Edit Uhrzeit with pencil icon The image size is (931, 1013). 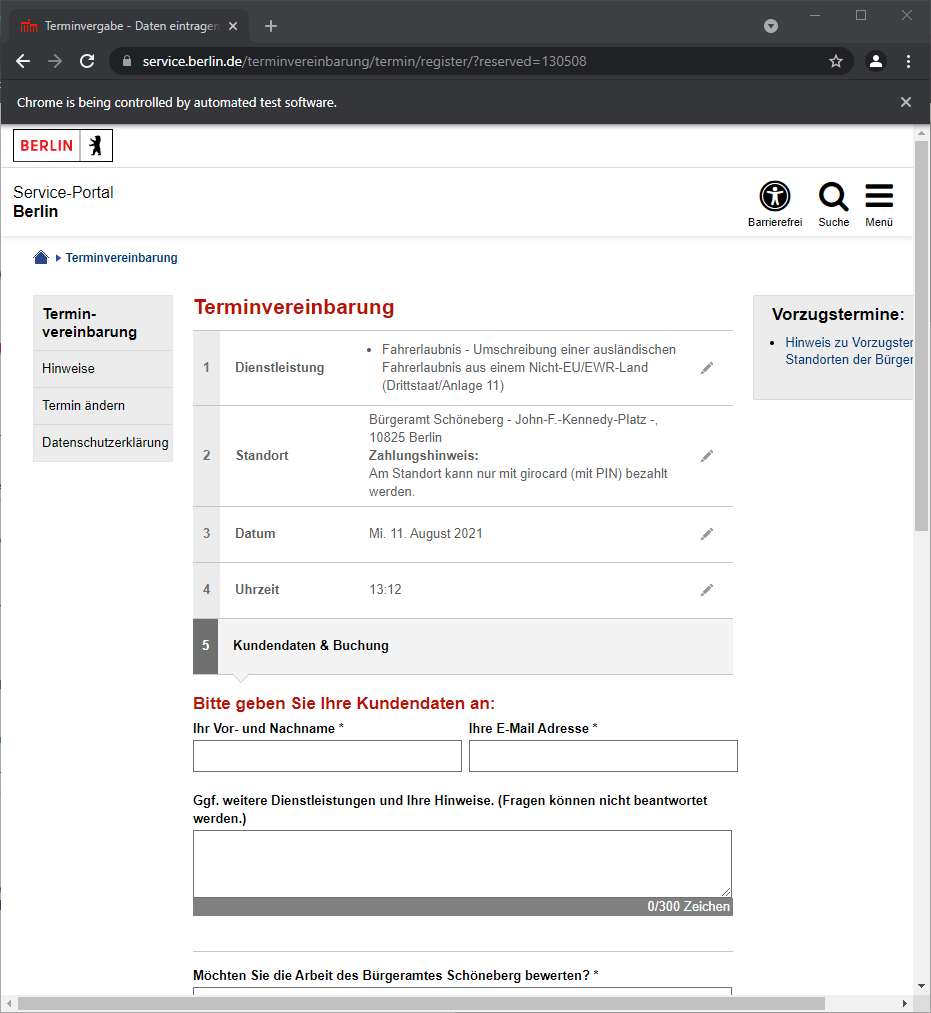(707, 589)
